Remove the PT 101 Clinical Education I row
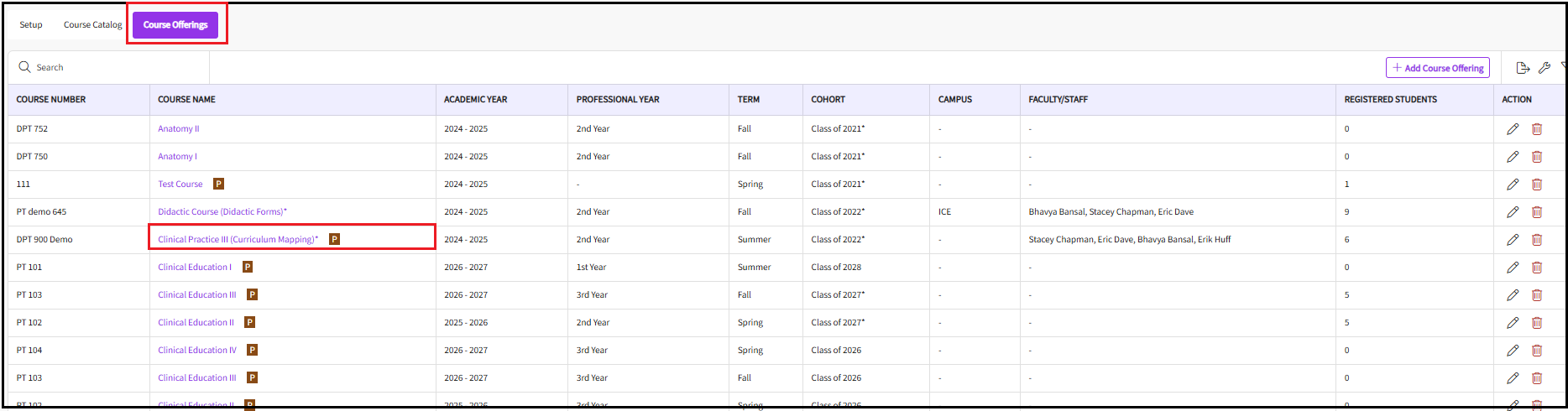This screenshot has width=1568, height=411. tap(1537, 268)
